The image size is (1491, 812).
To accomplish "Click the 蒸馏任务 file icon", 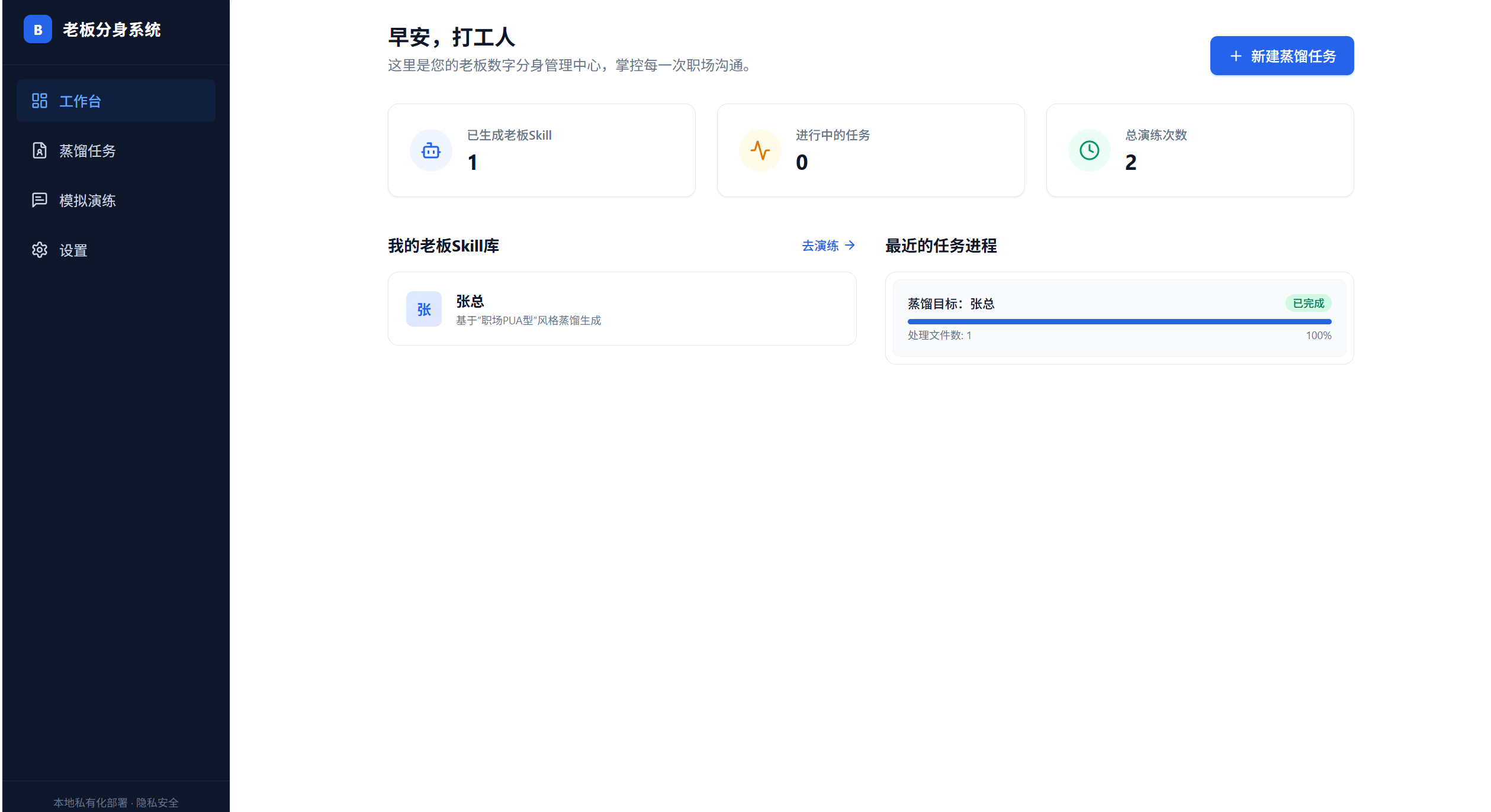I will tap(40, 150).
